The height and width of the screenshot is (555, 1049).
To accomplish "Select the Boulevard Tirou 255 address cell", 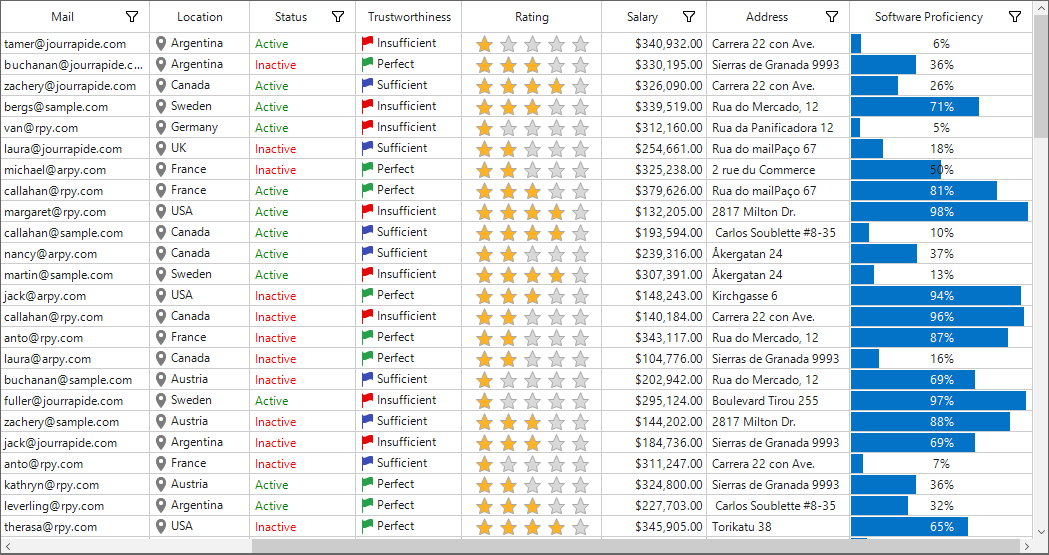I will coord(778,401).
